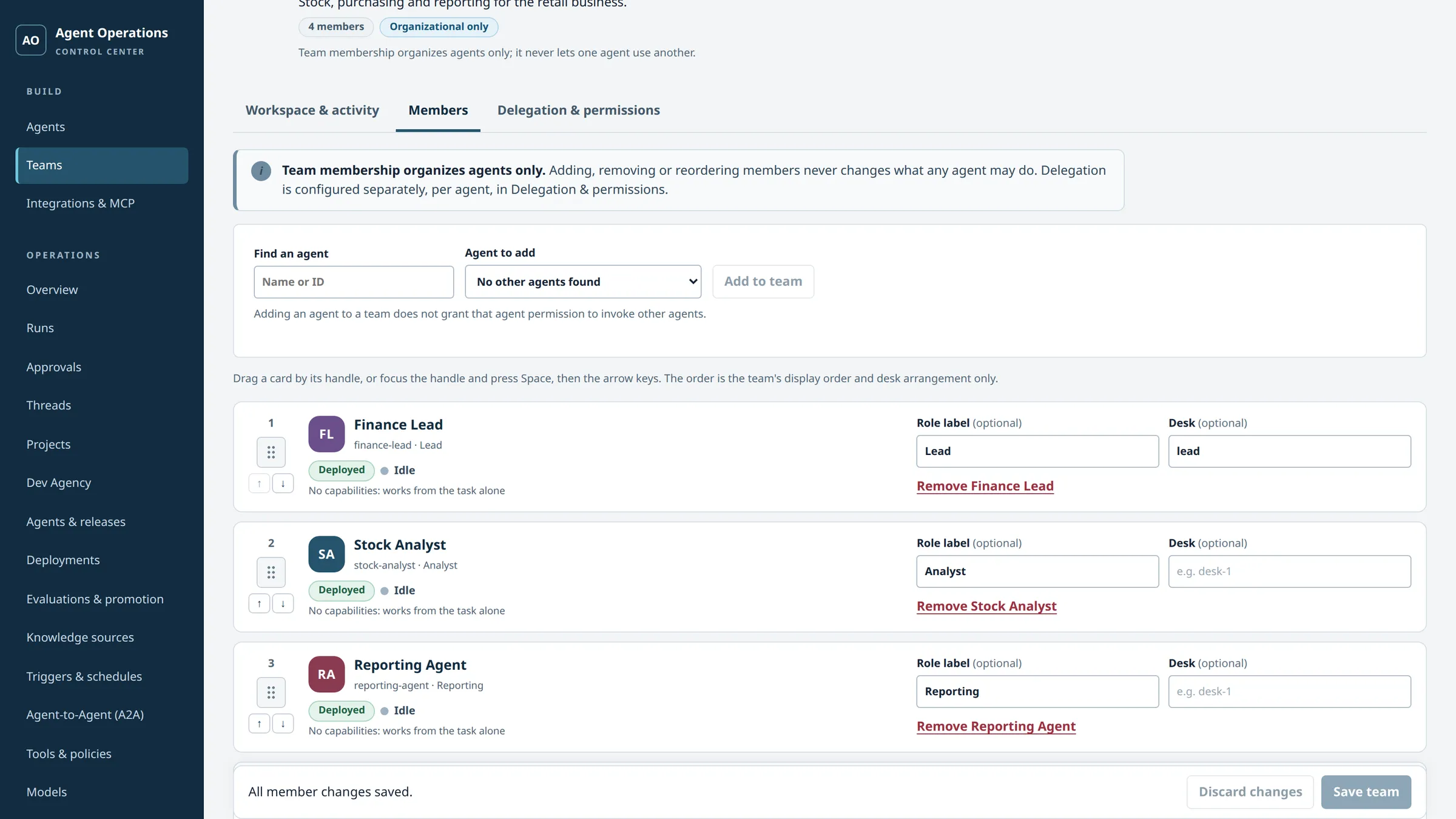Click Save team button
Image resolution: width=1456 pixels, height=819 pixels.
tap(1366, 792)
